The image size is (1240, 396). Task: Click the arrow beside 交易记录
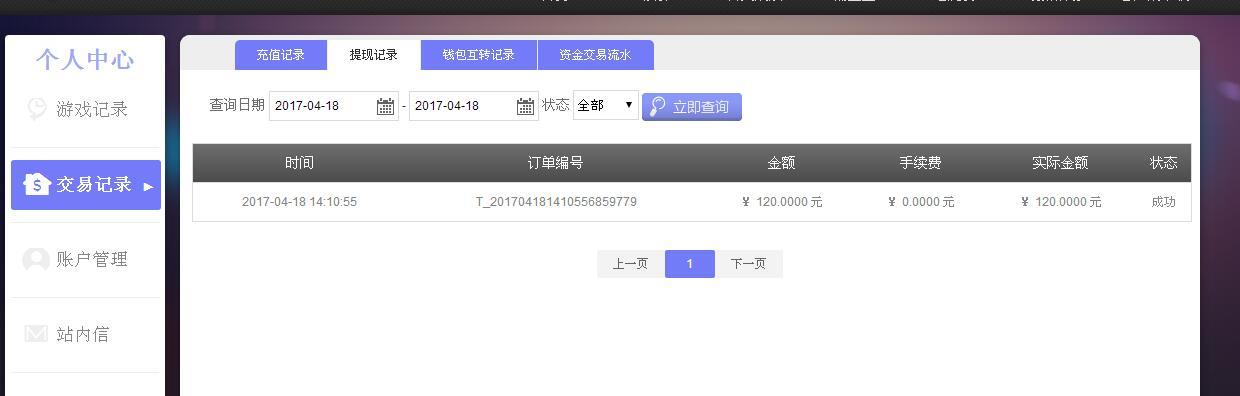tap(148, 186)
